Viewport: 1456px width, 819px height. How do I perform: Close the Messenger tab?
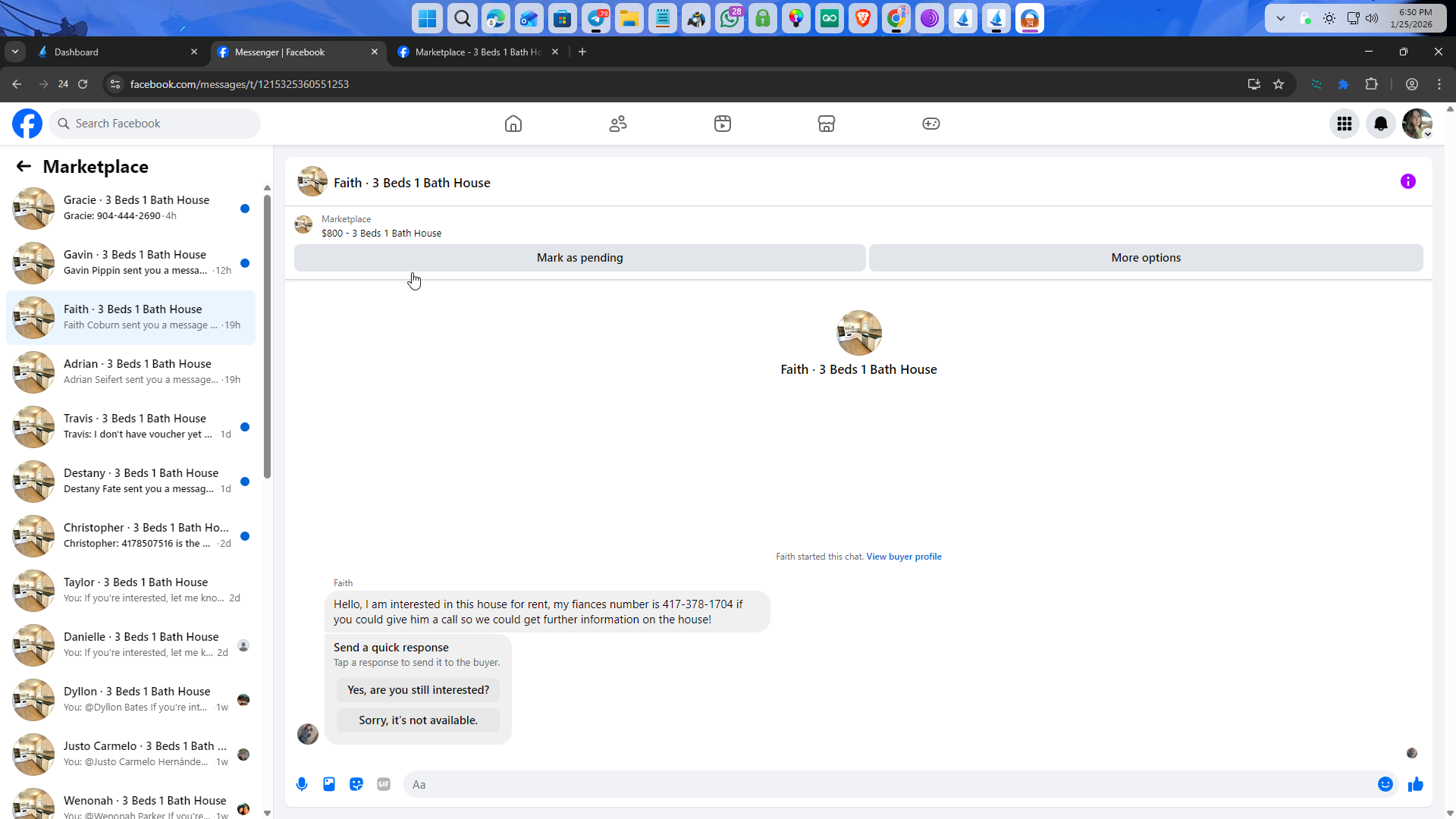[x=375, y=52]
